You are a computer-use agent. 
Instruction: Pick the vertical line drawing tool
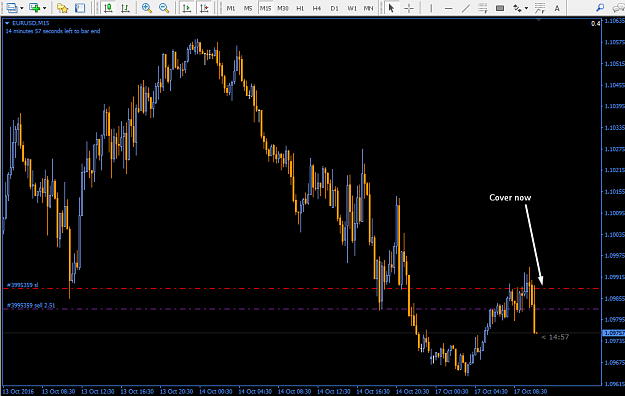[x=431, y=8]
